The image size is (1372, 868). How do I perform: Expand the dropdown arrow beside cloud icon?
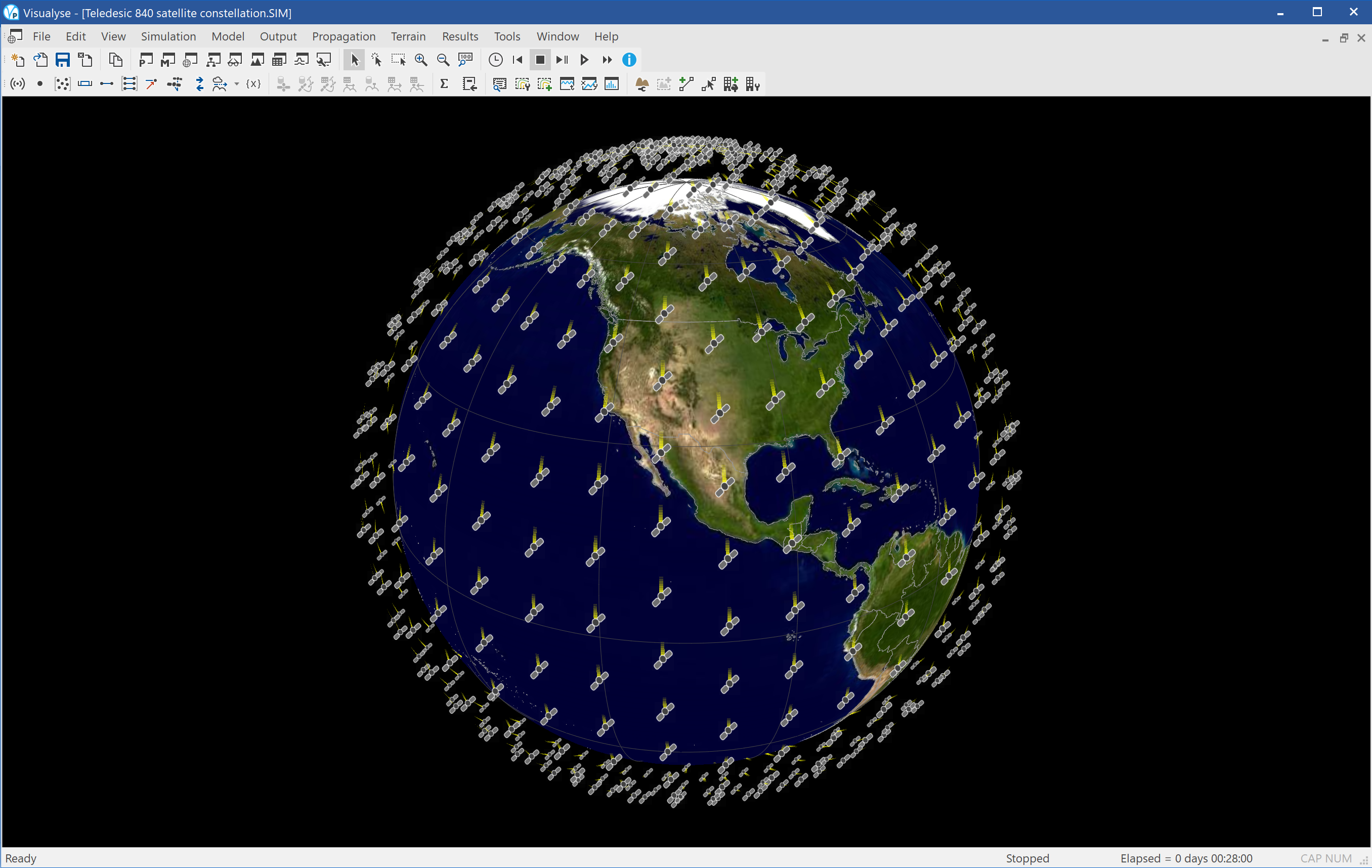click(236, 84)
